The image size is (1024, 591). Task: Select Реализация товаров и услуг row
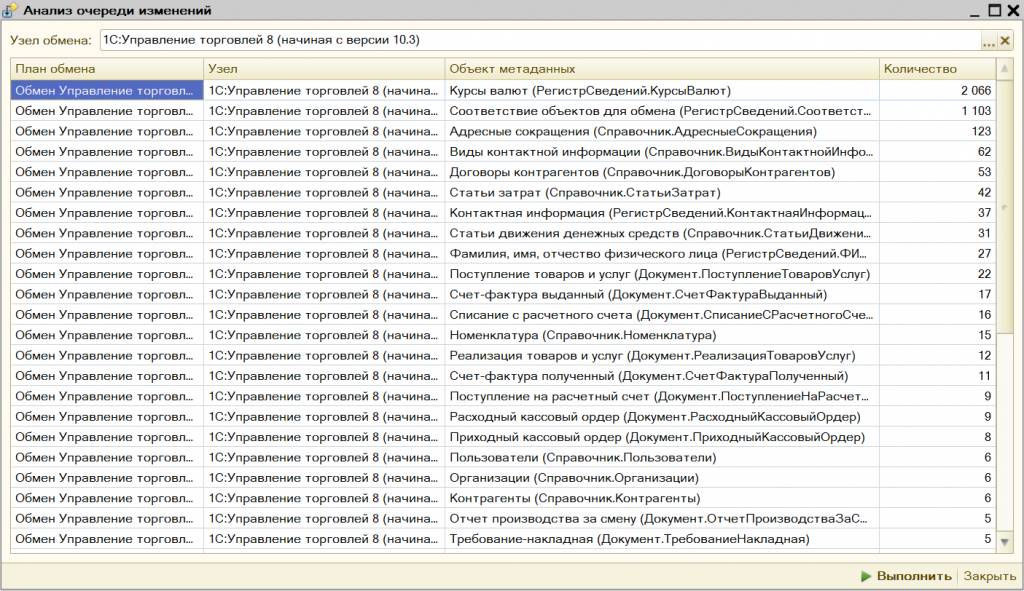tap(503, 356)
